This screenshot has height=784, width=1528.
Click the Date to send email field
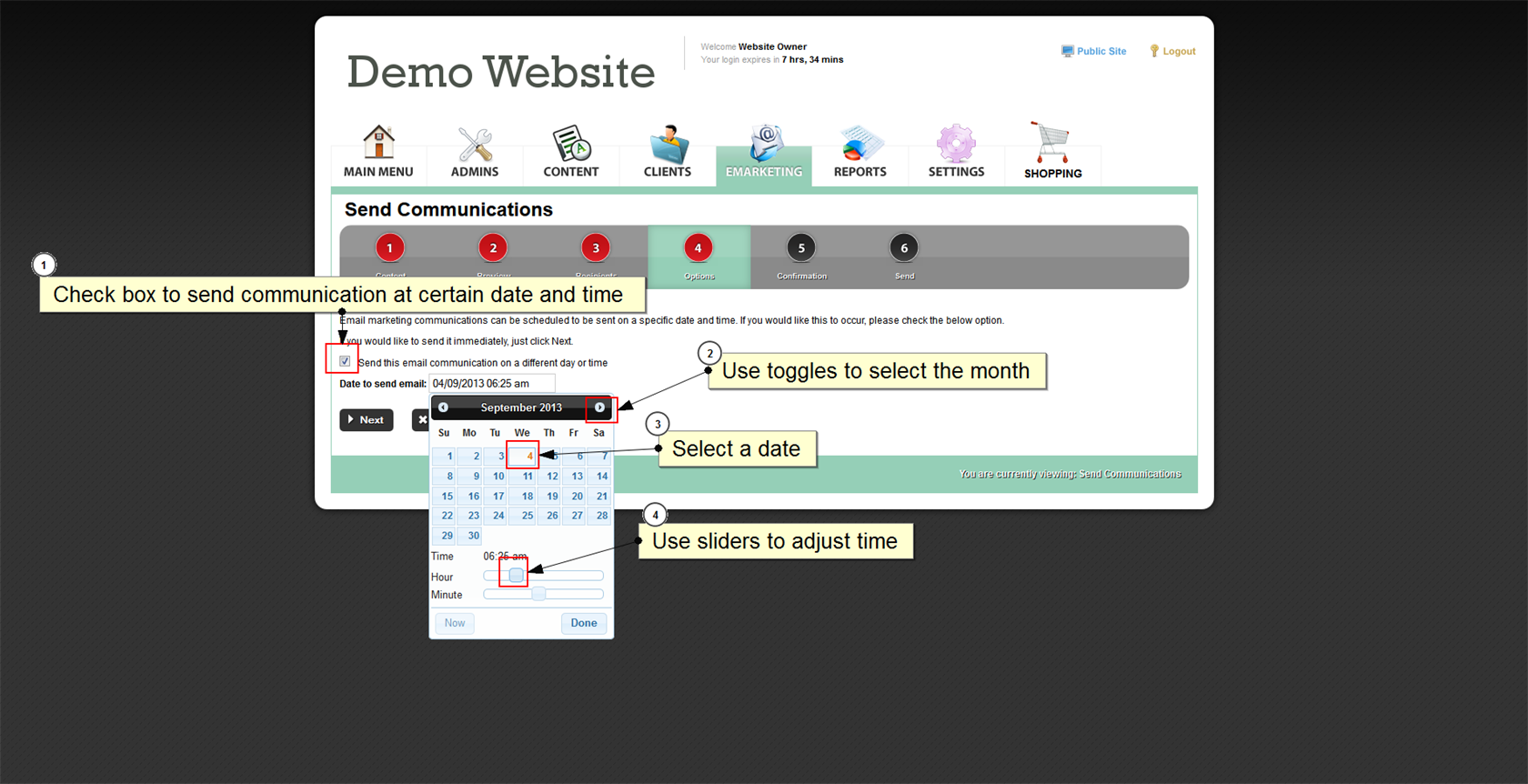pos(491,384)
